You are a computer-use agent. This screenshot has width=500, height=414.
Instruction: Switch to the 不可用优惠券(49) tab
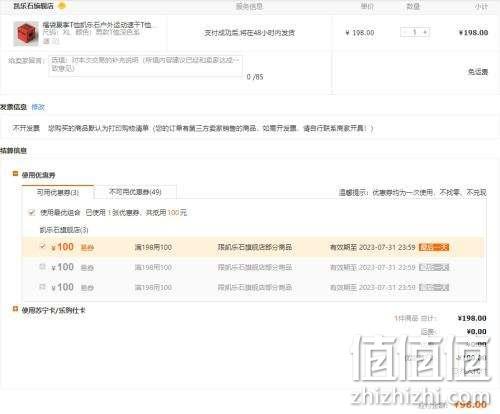click(x=135, y=192)
